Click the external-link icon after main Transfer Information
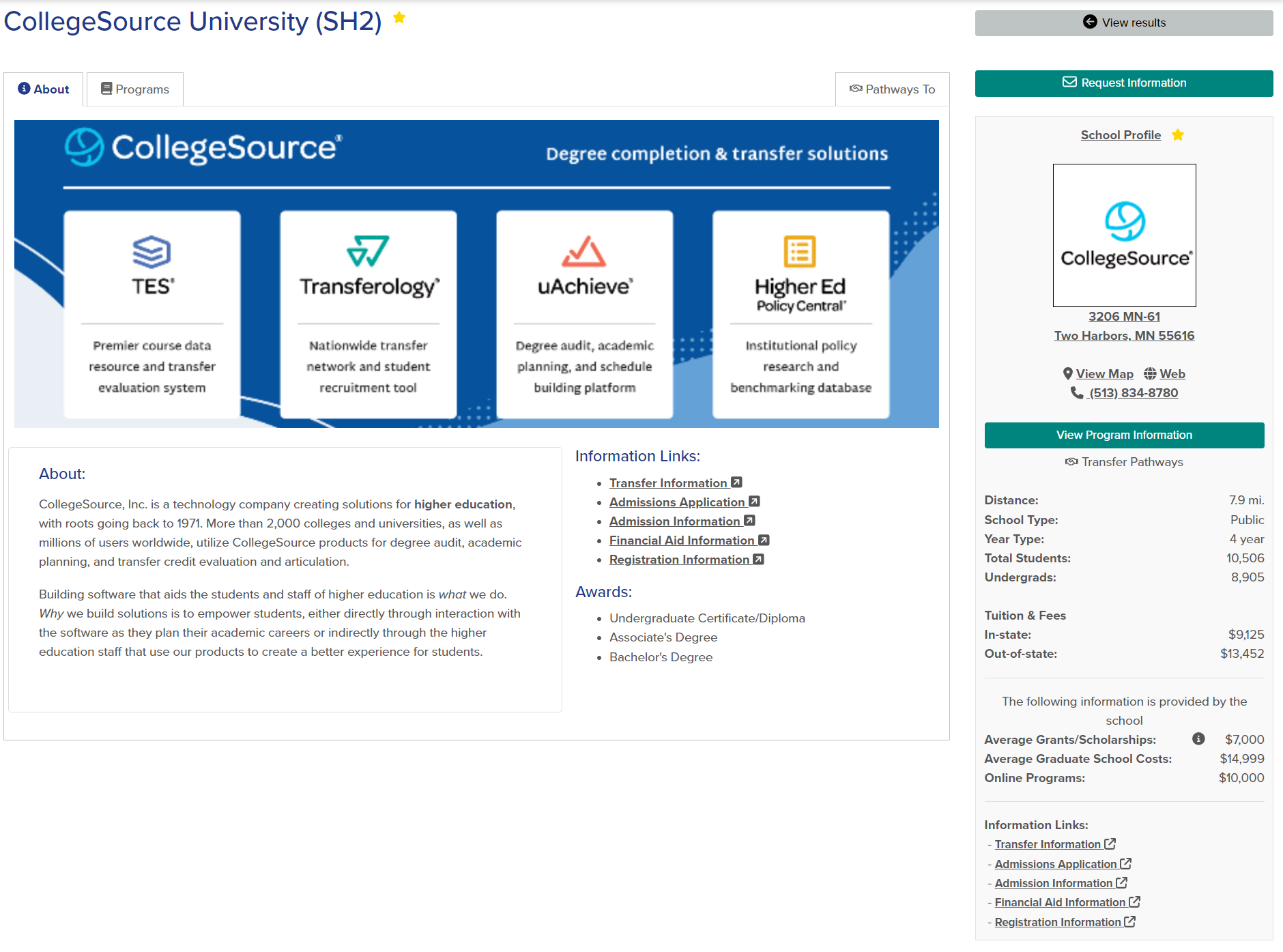This screenshot has height=952, width=1283. (736, 482)
